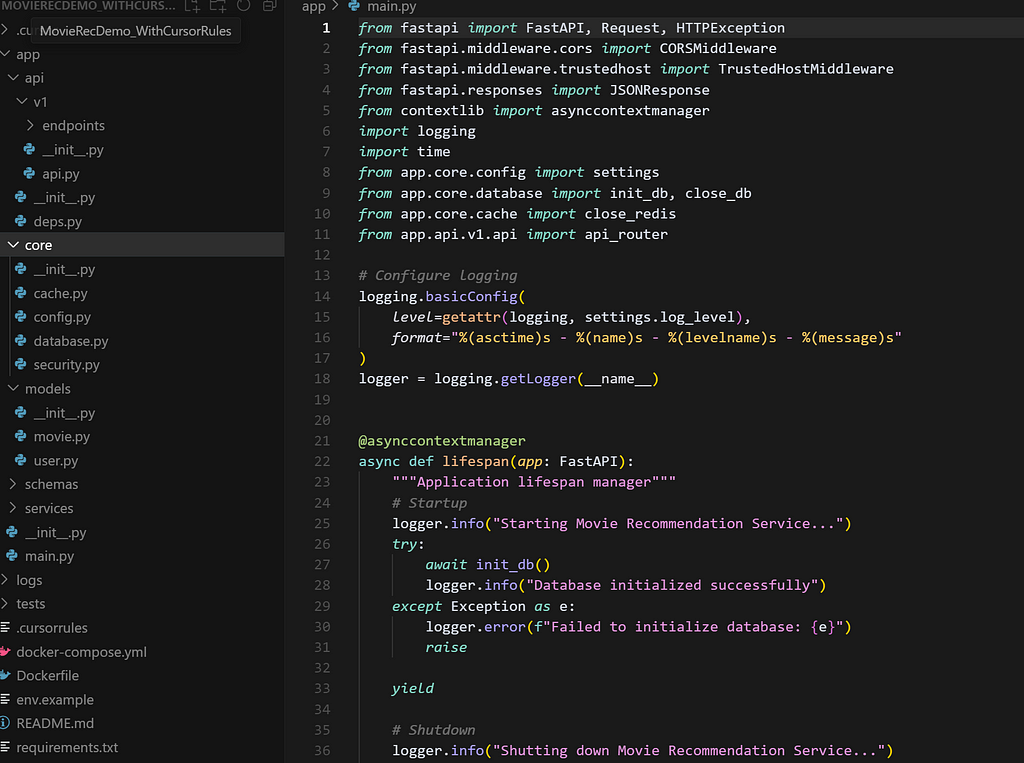
Task: Select the __init__.py icon directly above deps.py
Action: pyautogui.click(x=21, y=197)
